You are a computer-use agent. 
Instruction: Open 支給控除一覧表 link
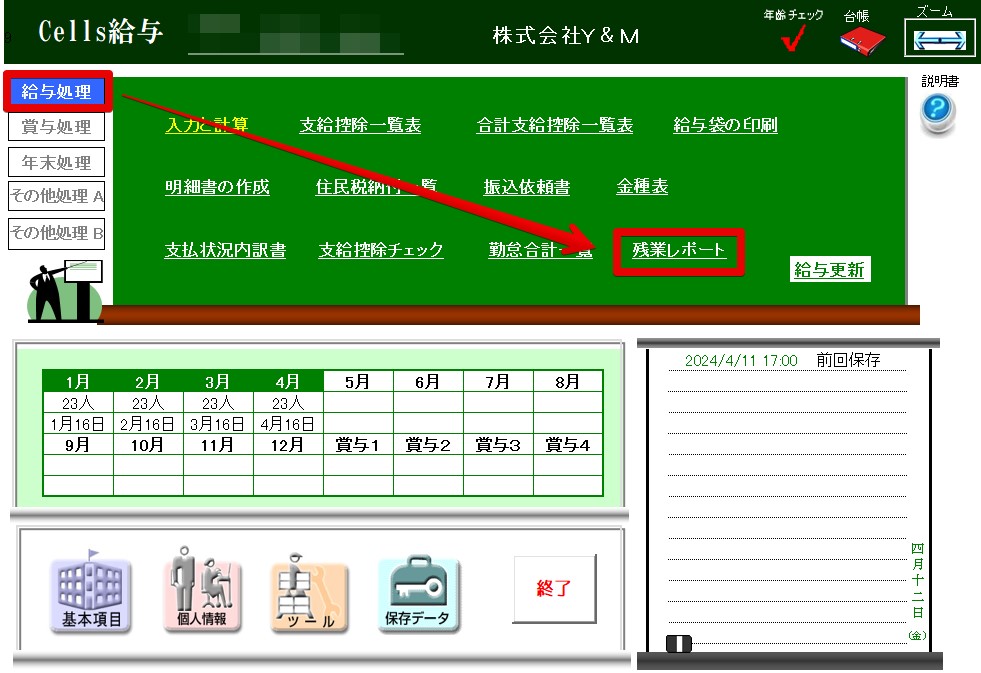(360, 125)
